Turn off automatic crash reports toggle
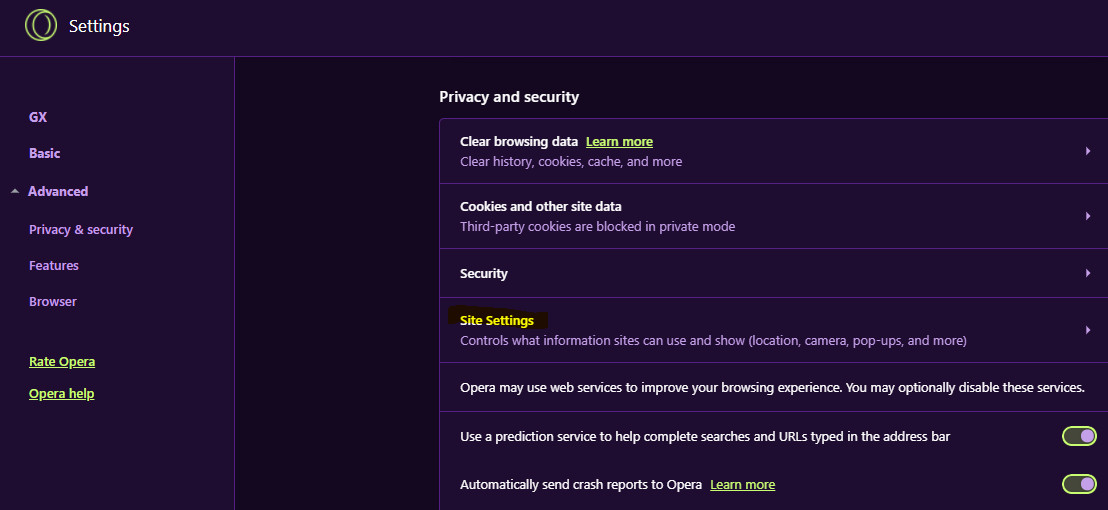 1079,484
